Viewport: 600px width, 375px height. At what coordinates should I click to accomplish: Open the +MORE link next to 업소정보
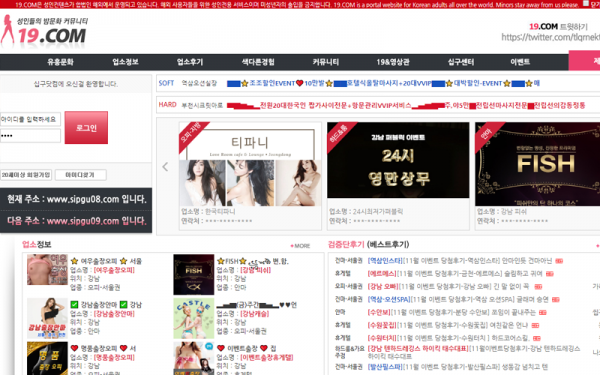tap(300, 246)
